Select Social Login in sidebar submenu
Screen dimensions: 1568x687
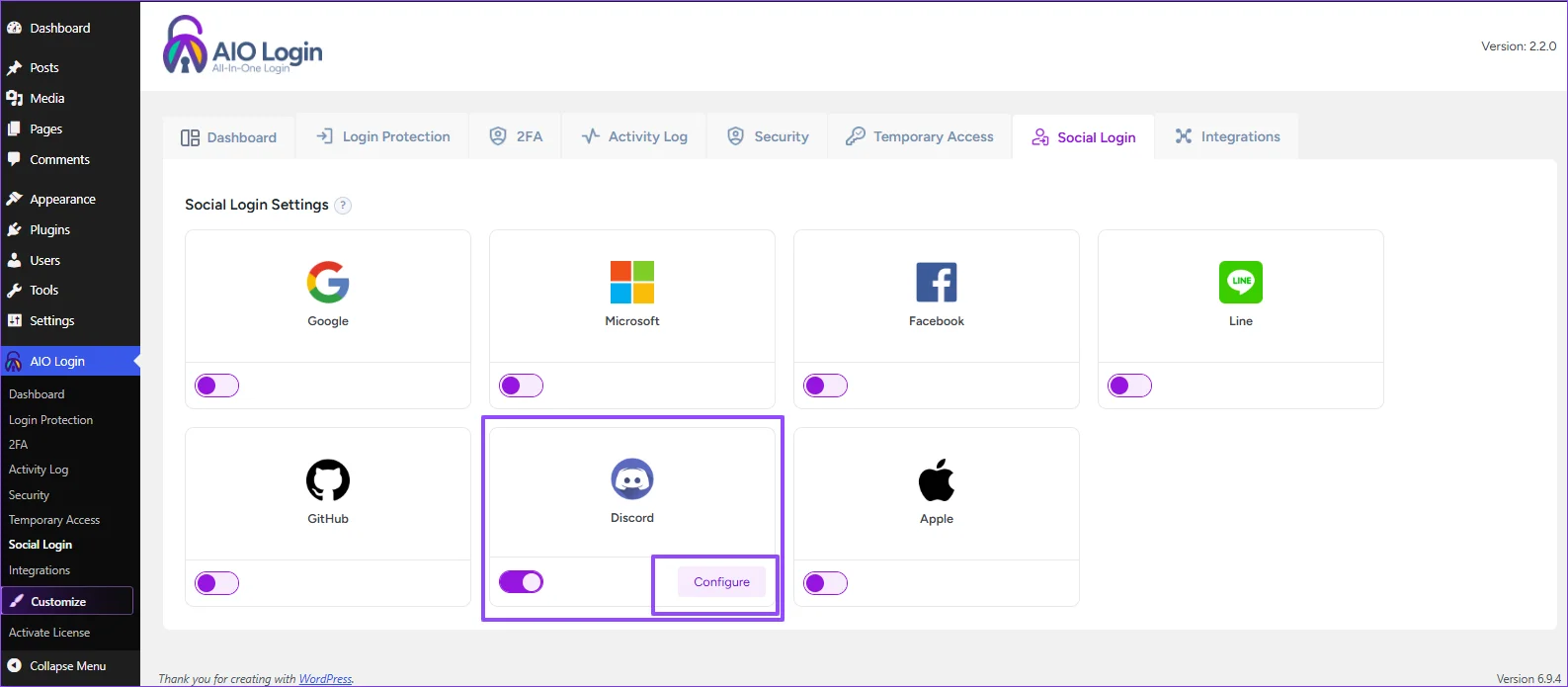point(41,545)
